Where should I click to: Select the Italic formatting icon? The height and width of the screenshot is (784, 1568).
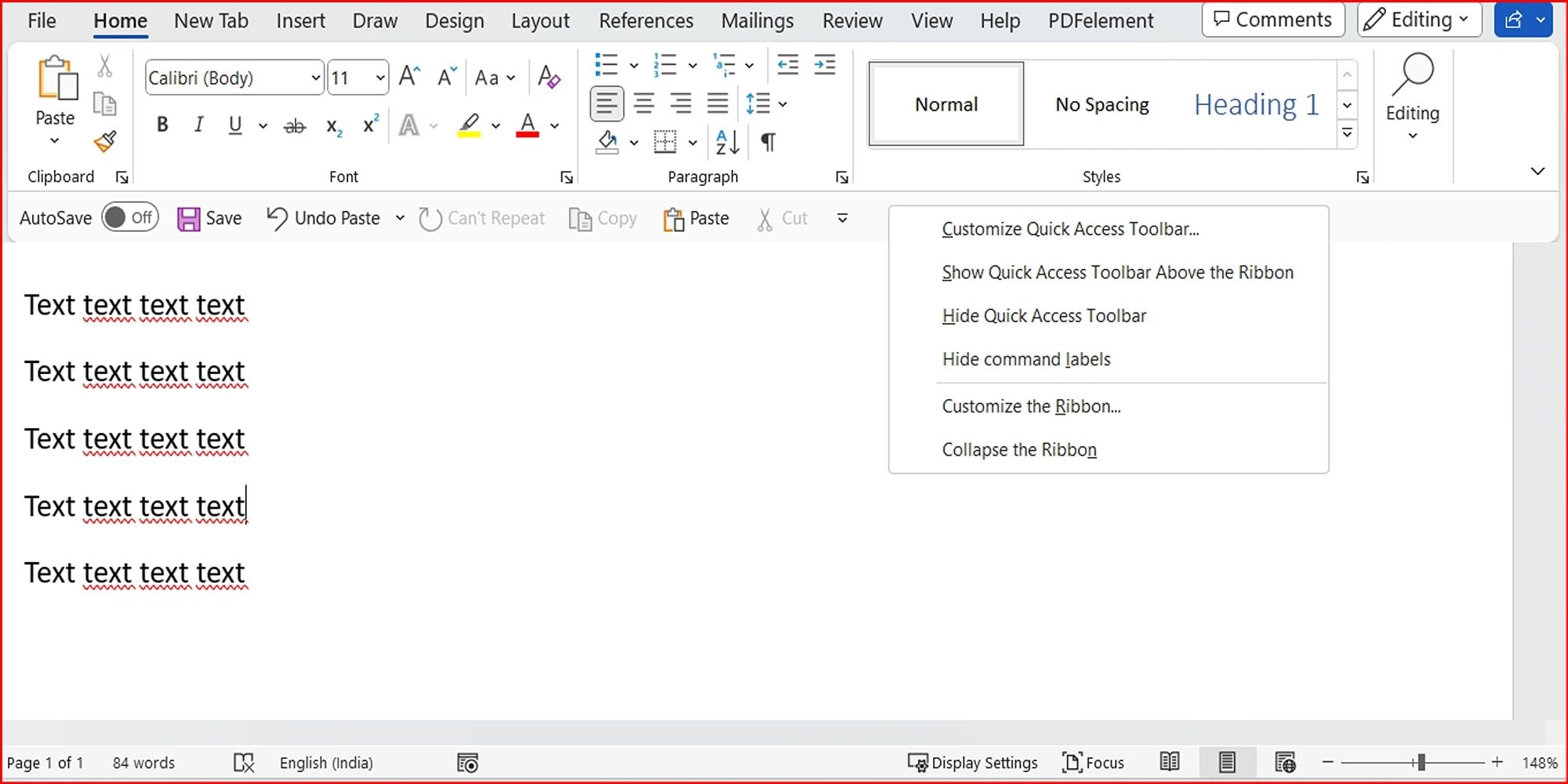point(198,124)
